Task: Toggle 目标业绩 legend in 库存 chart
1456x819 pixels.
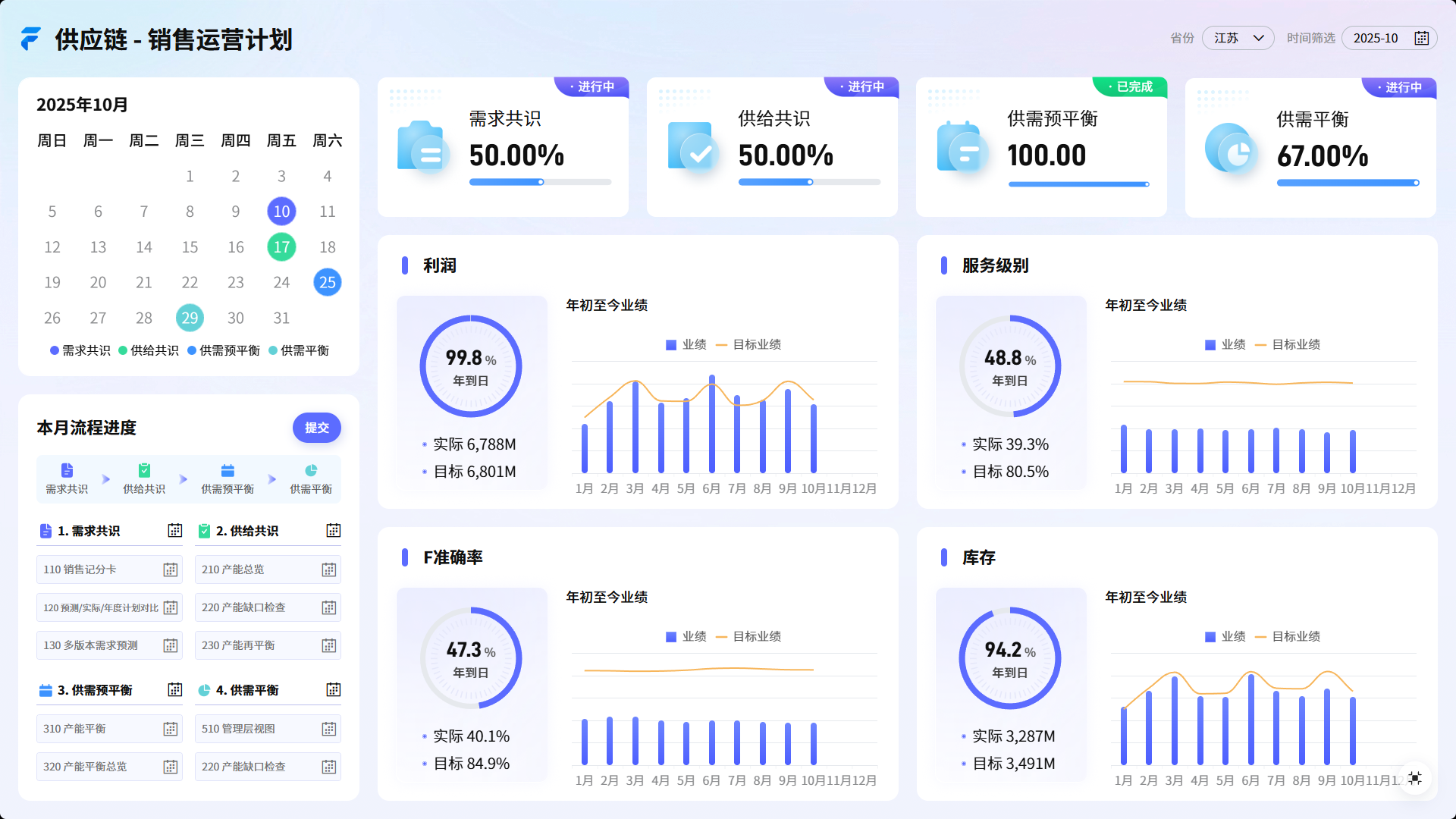Action: click(x=1288, y=636)
